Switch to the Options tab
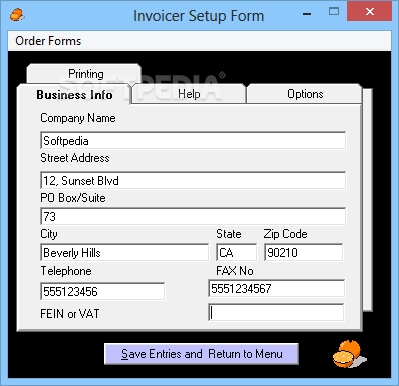Screen dimensions: 399x386 [x=305, y=94]
